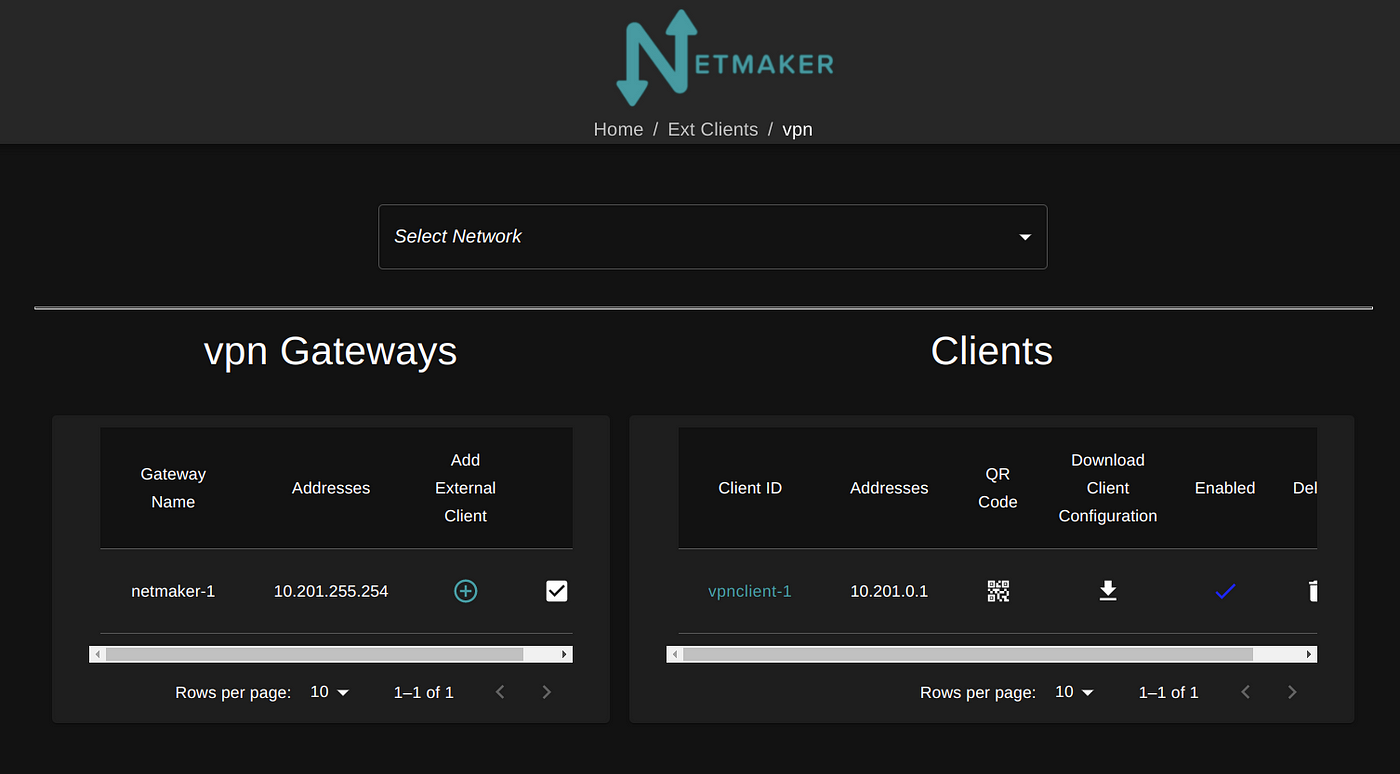Viewport: 1400px width, 774px height.
Task: Click previous page arrow in Gateways pagination
Action: pos(500,691)
